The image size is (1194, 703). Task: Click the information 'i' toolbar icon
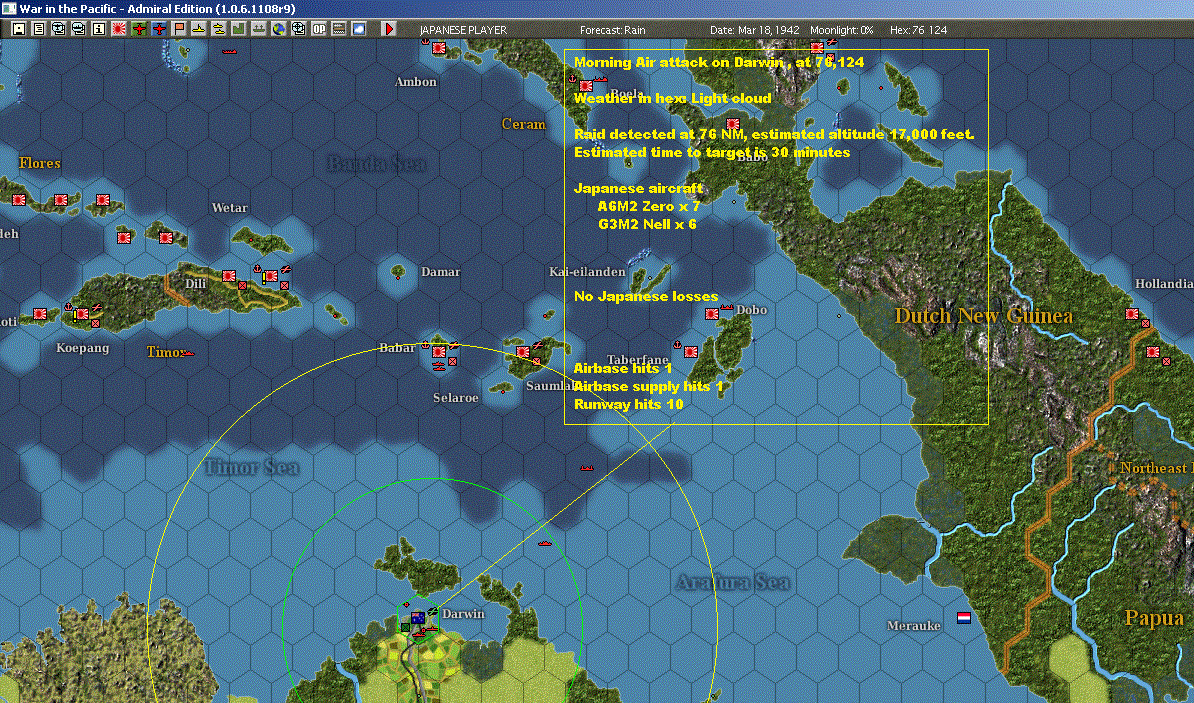tap(98, 29)
